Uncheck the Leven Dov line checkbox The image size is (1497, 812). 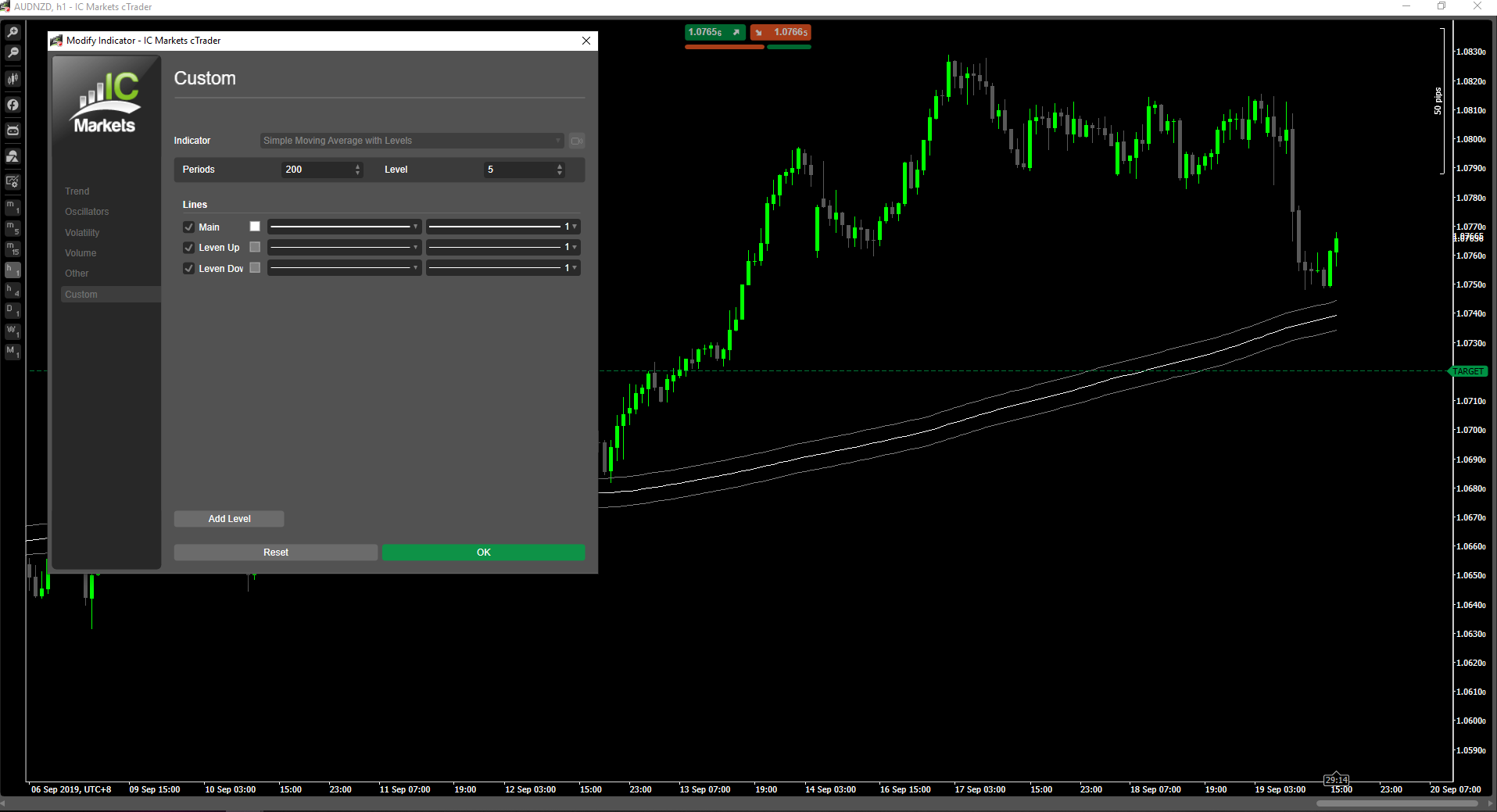tap(188, 268)
